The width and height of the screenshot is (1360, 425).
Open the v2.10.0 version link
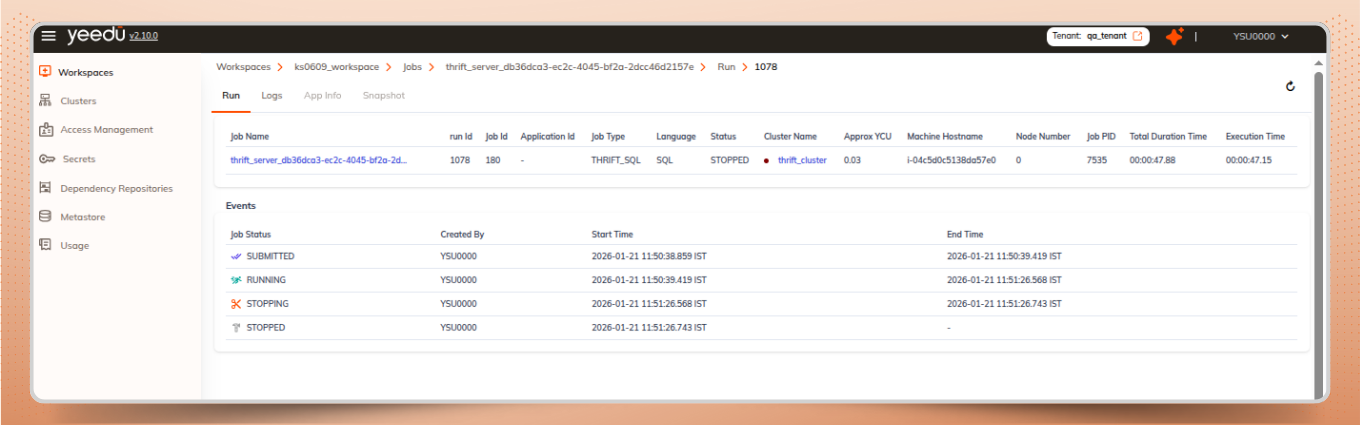tap(144, 36)
